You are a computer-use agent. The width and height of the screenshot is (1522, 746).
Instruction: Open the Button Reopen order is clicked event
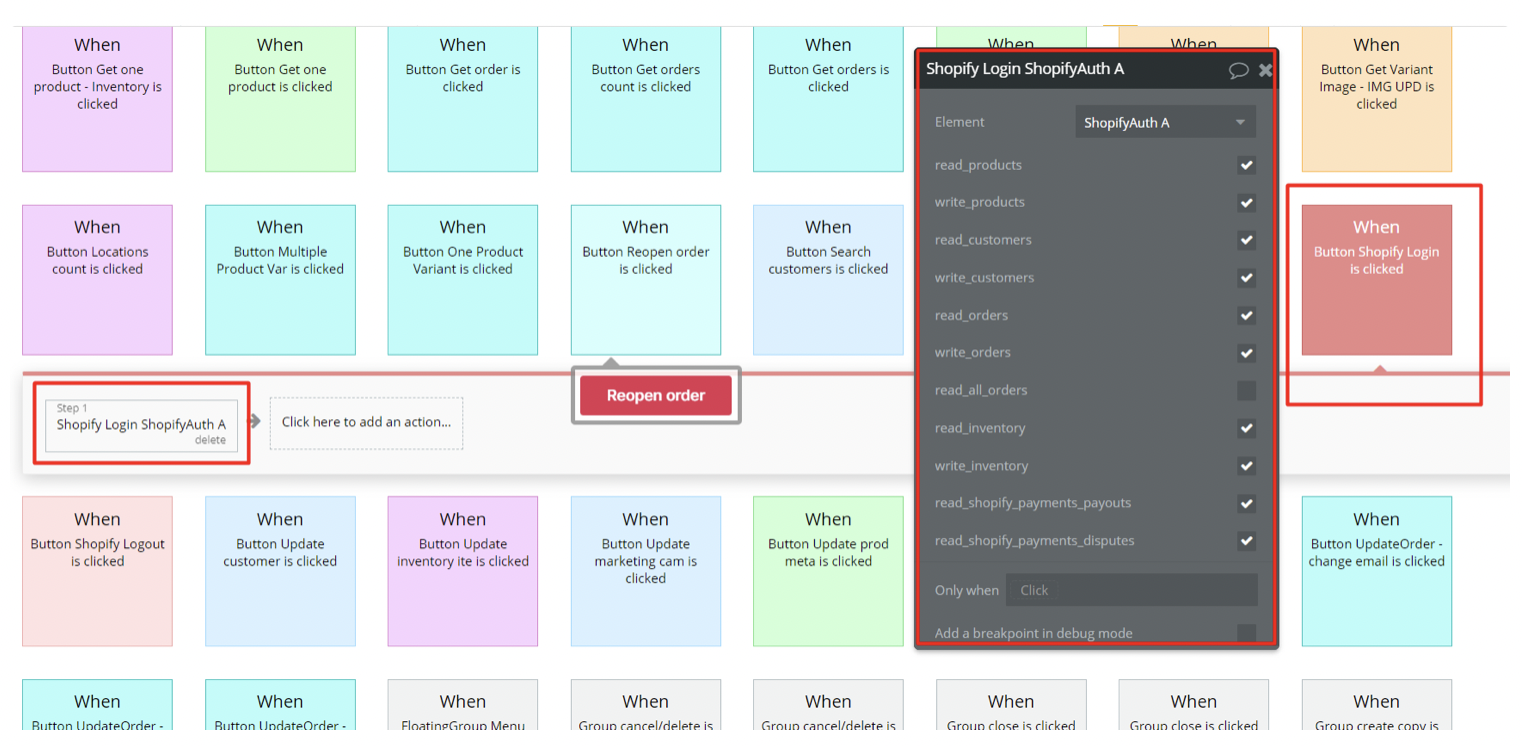pos(646,280)
